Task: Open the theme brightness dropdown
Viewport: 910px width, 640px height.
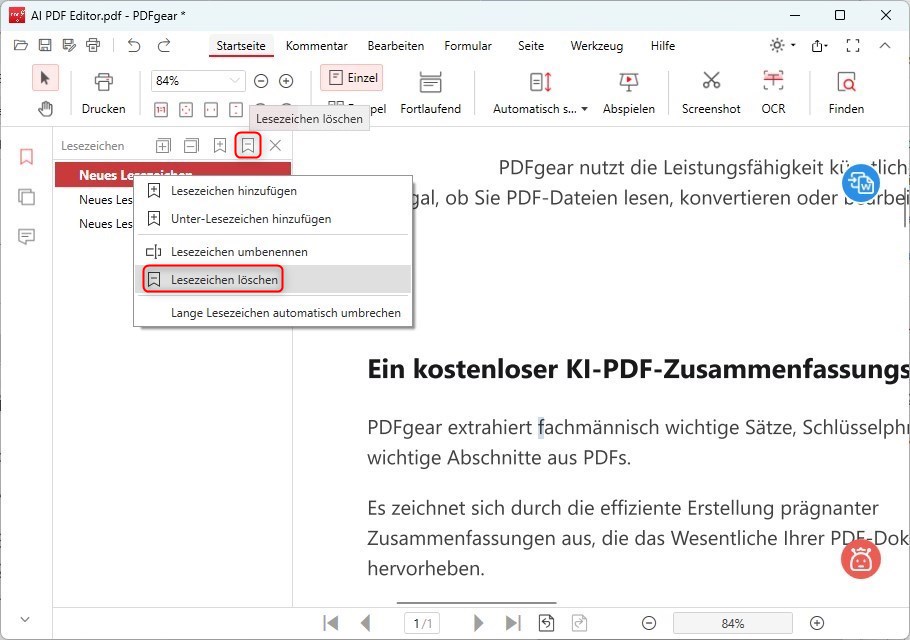Action: point(782,45)
